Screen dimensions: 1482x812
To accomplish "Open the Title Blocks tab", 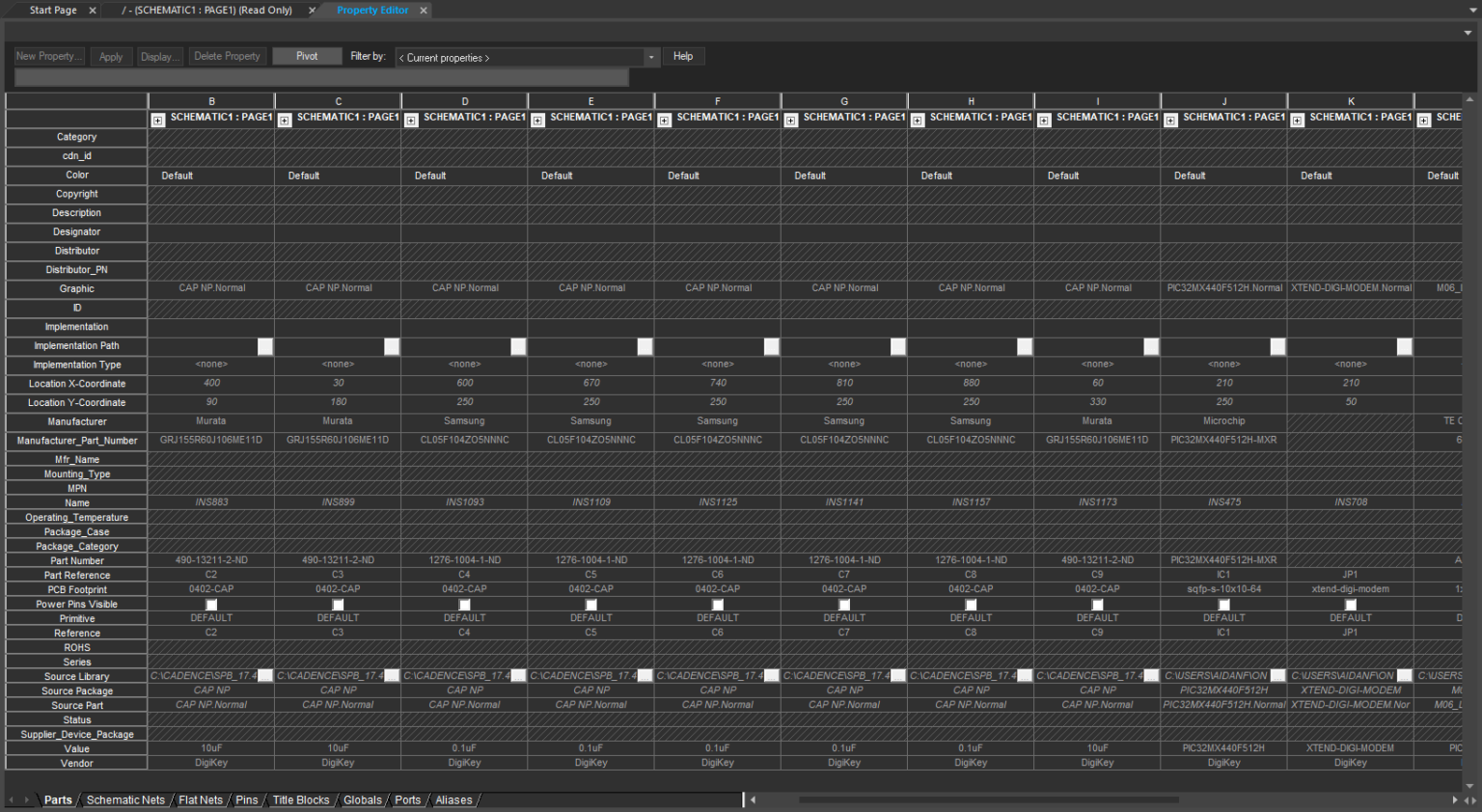I will tap(300, 799).
